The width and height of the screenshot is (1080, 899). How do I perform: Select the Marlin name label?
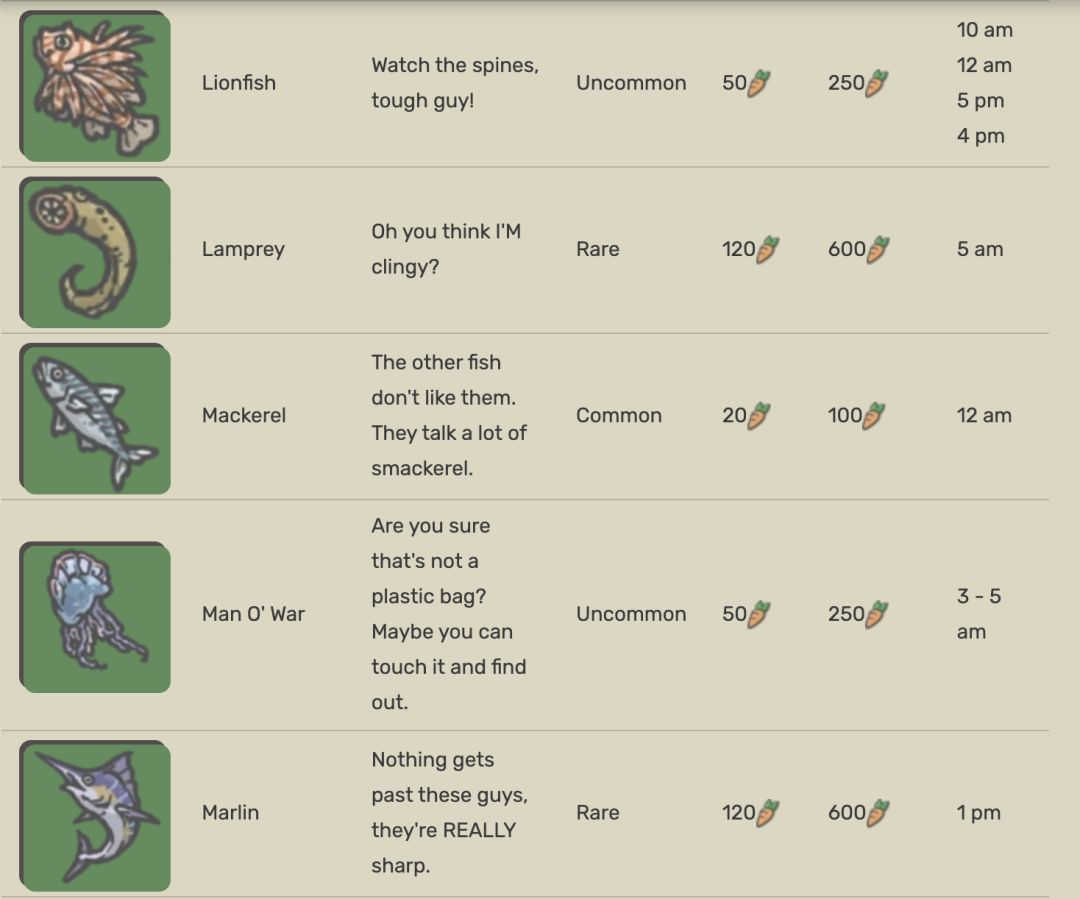[x=230, y=813]
